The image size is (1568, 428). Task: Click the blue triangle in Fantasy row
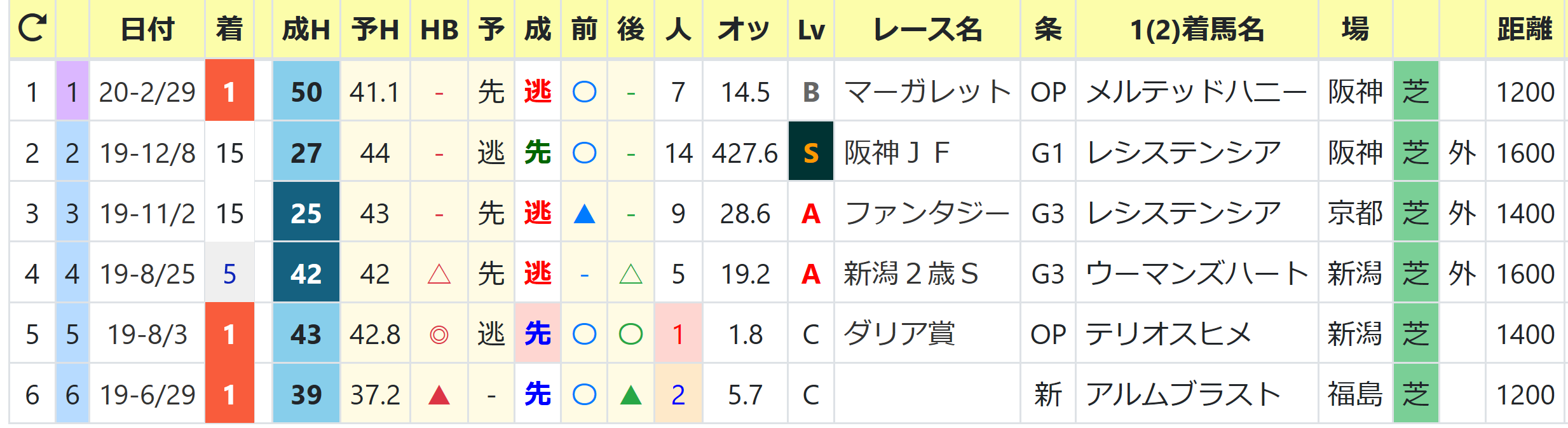point(584,214)
